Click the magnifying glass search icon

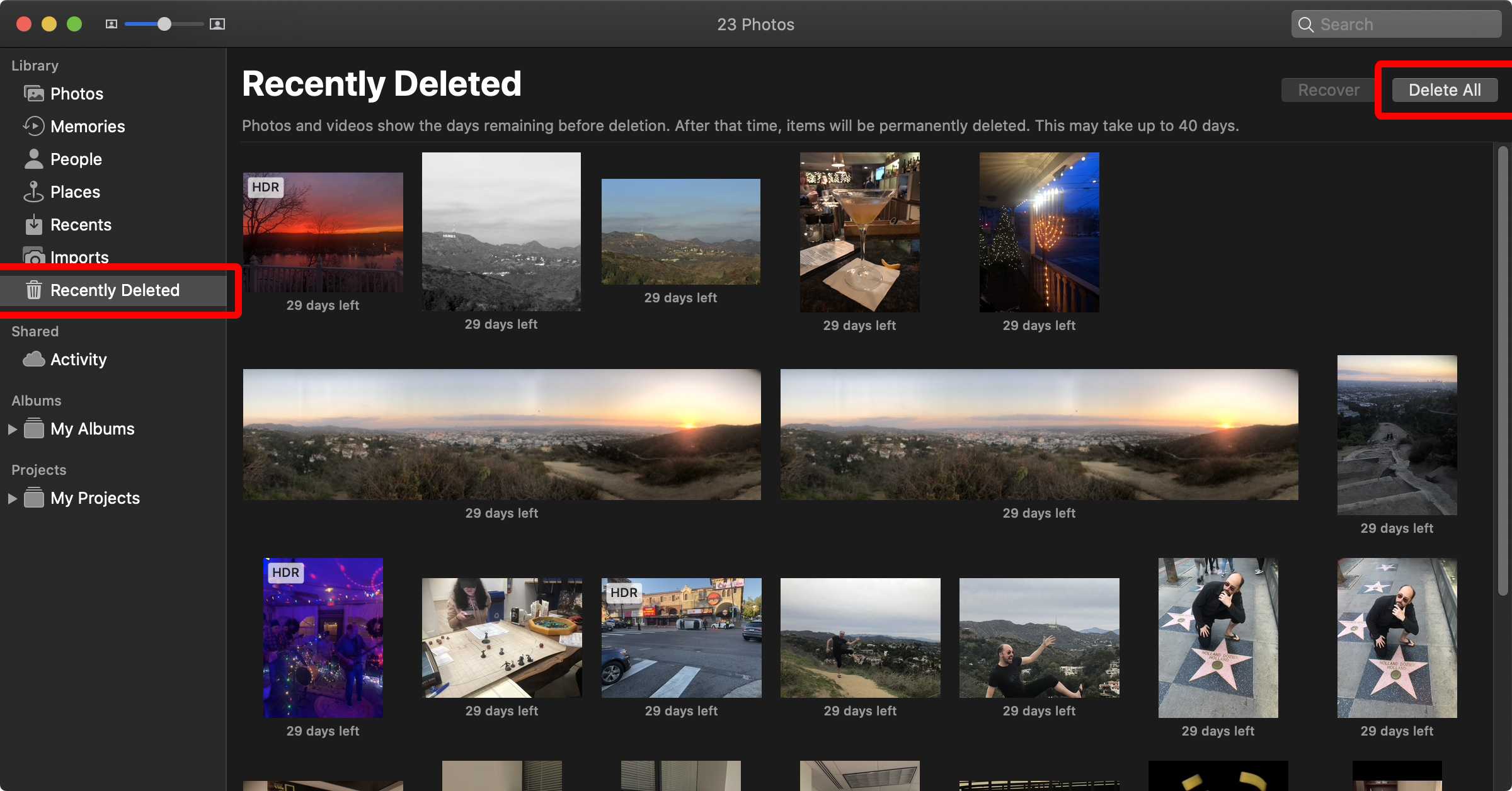(1306, 25)
